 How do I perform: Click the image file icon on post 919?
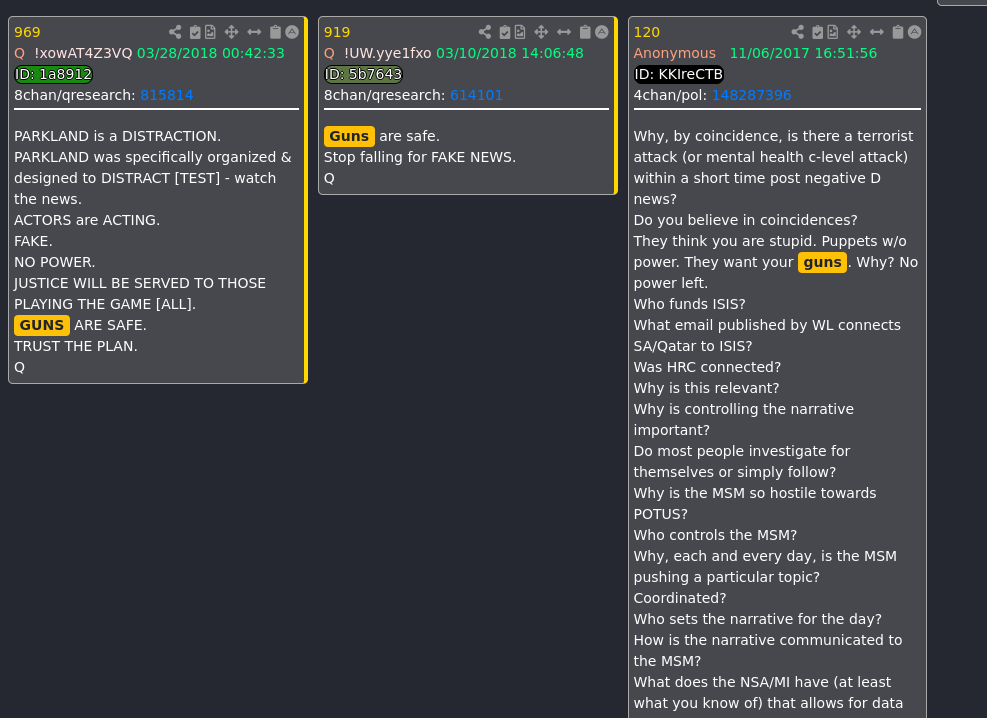[x=520, y=32]
